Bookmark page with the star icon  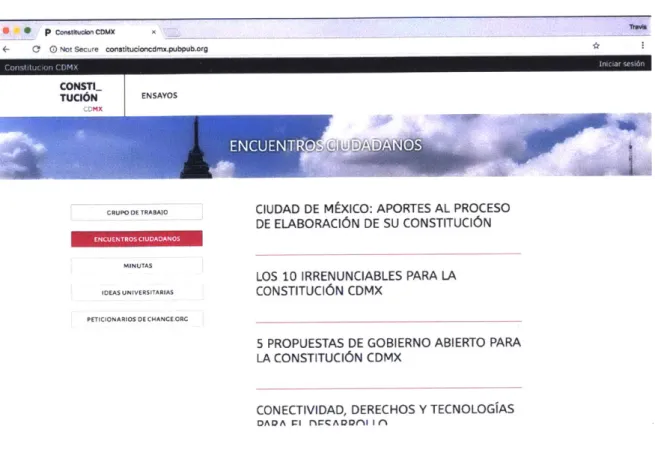point(596,46)
